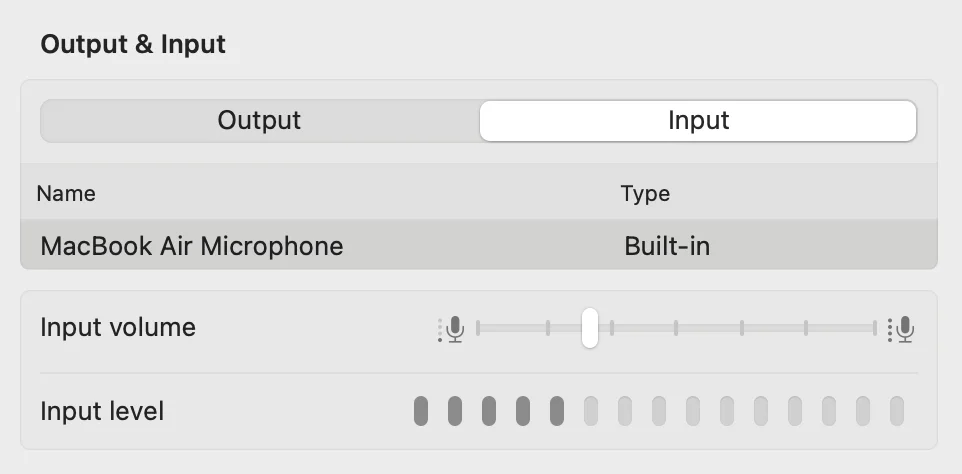Select the MacBook Air Microphone row
This screenshot has width=962, height=474.
click(x=192, y=246)
